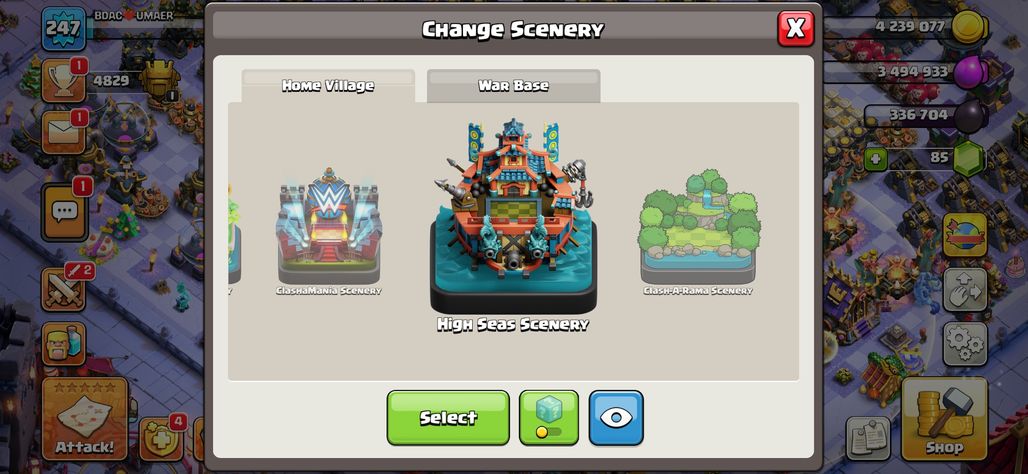This screenshot has height=474, width=1028.
Task: Choose the Clash-A-Rama Scenery thumbnail
Action: pyautogui.click(x=698, y=231)
